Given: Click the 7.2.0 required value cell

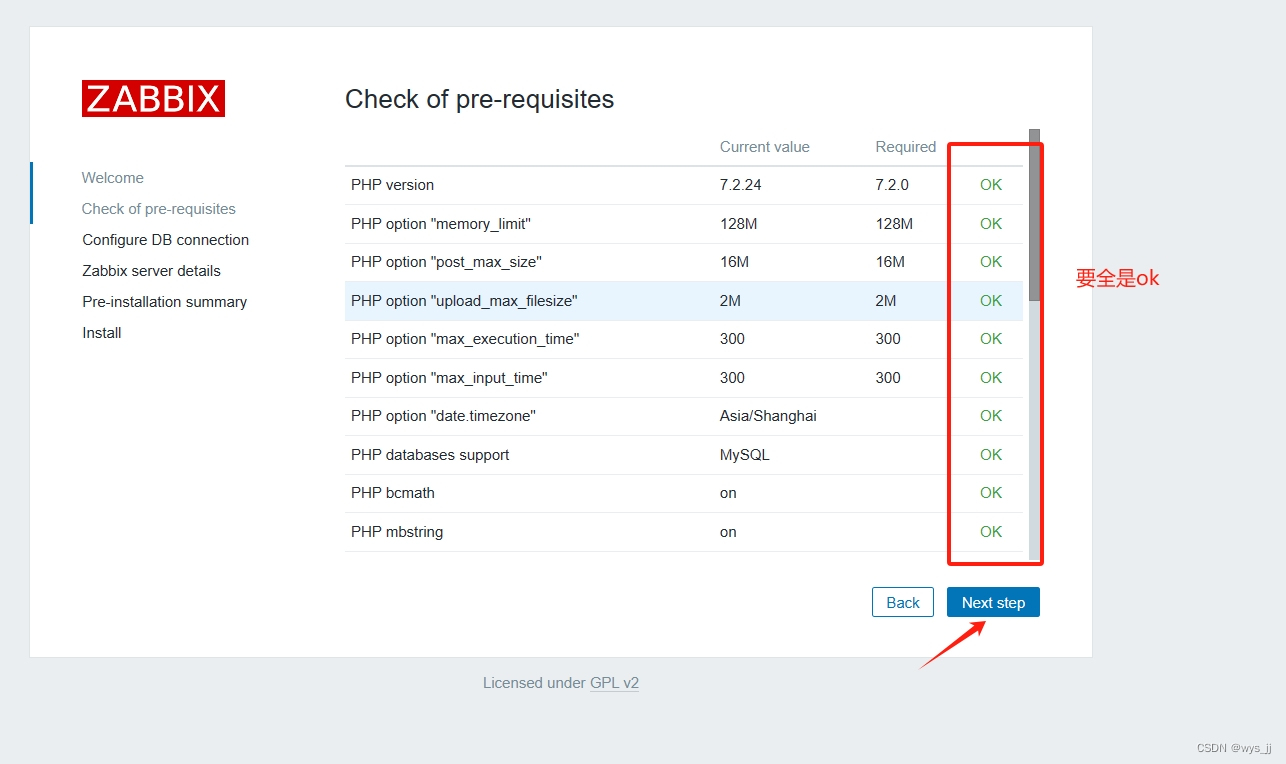Looking at the screenshot, I should click(x=892, y=185).
